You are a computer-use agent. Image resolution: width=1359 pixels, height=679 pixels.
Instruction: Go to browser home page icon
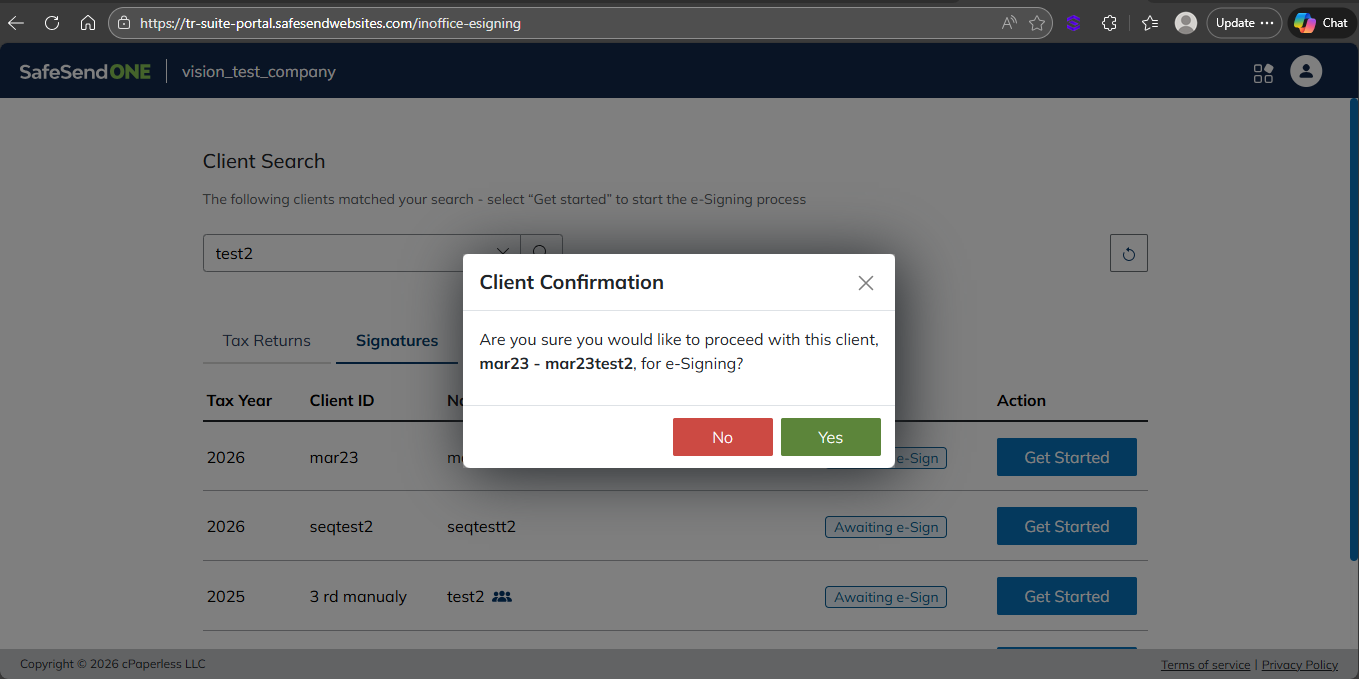(x=88, y=23)
